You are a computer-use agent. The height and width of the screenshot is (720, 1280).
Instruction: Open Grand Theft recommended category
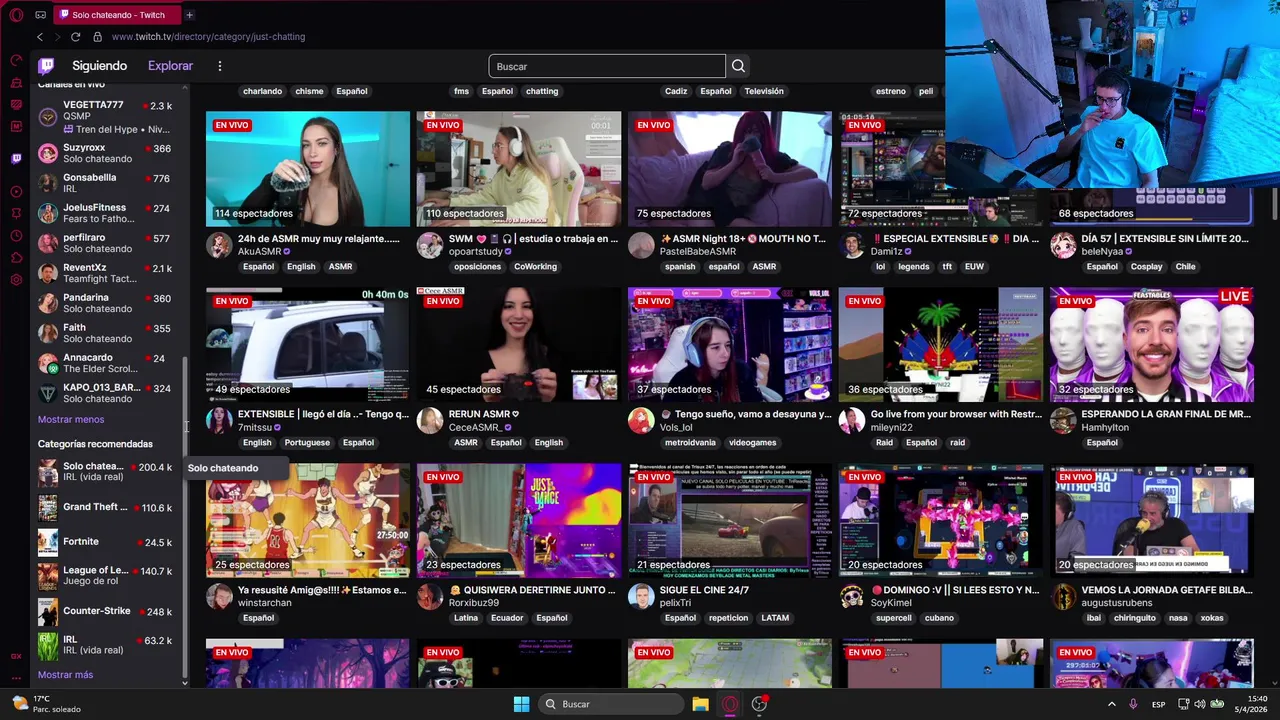(108, 507)
